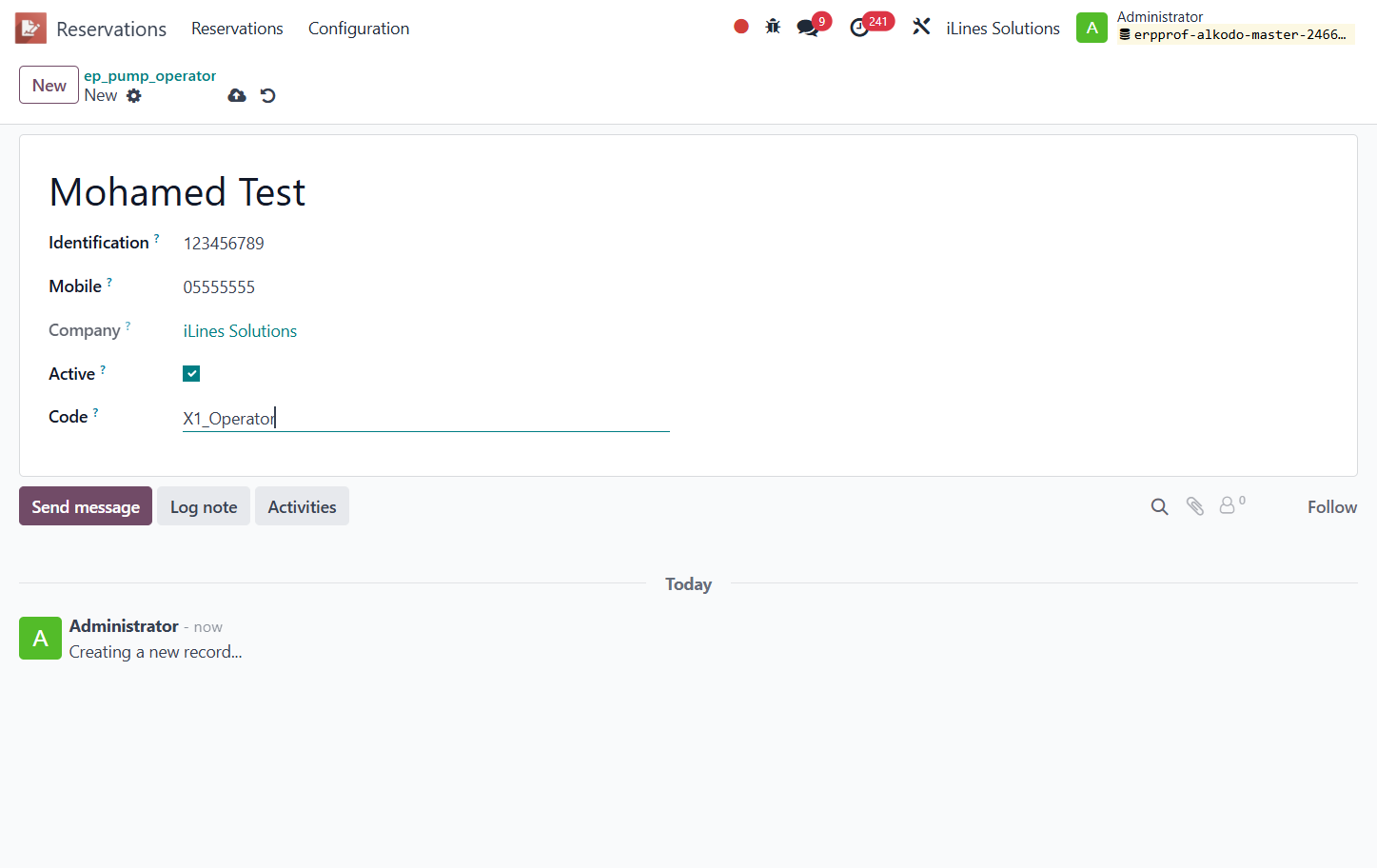Click the 'New' breadcrumb record status text

(101, 95)
